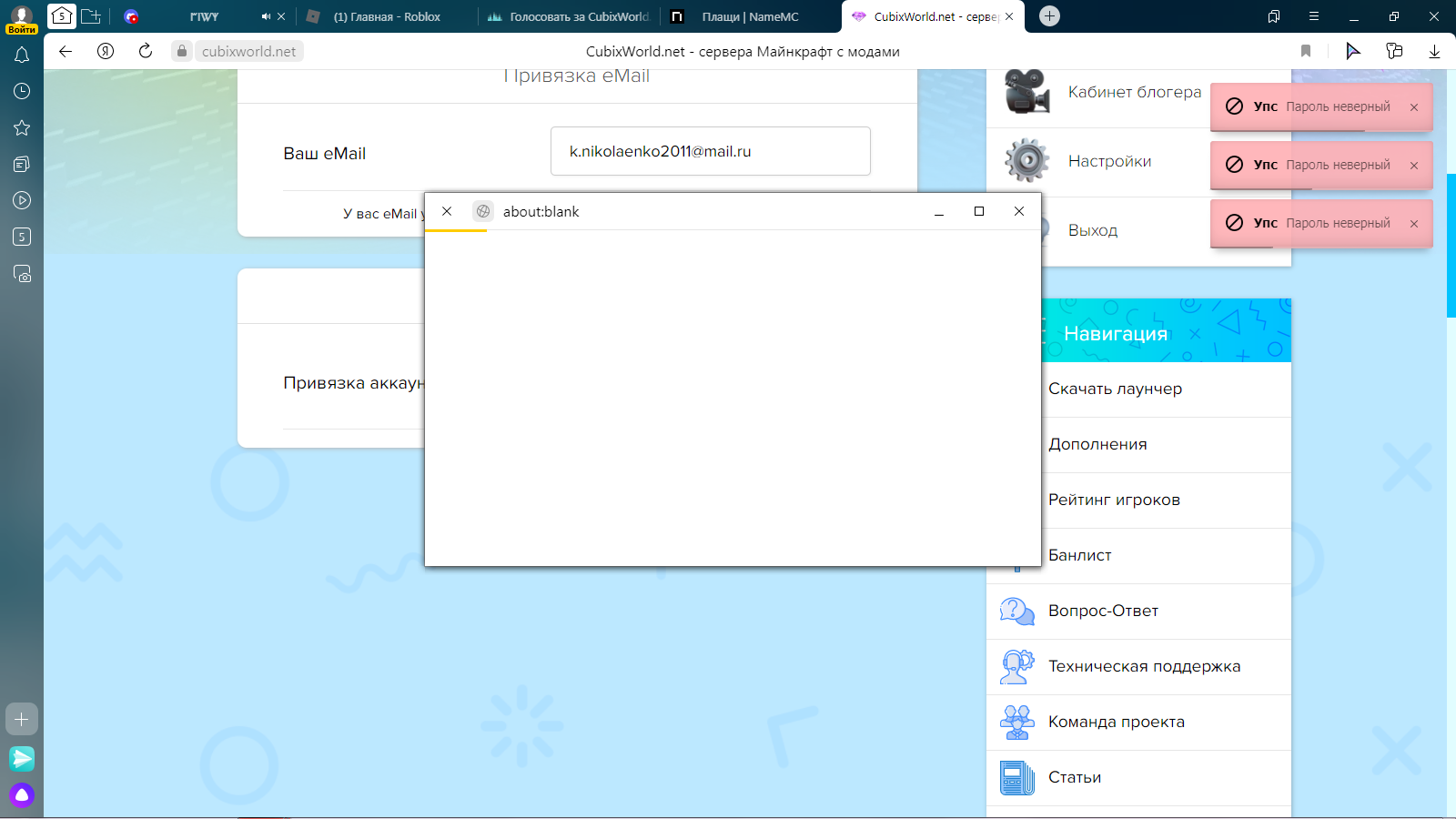This screenshot has height=819, width=1456.
Task: Click the Войти profile button in sidebar
Action: coord(22,18)
